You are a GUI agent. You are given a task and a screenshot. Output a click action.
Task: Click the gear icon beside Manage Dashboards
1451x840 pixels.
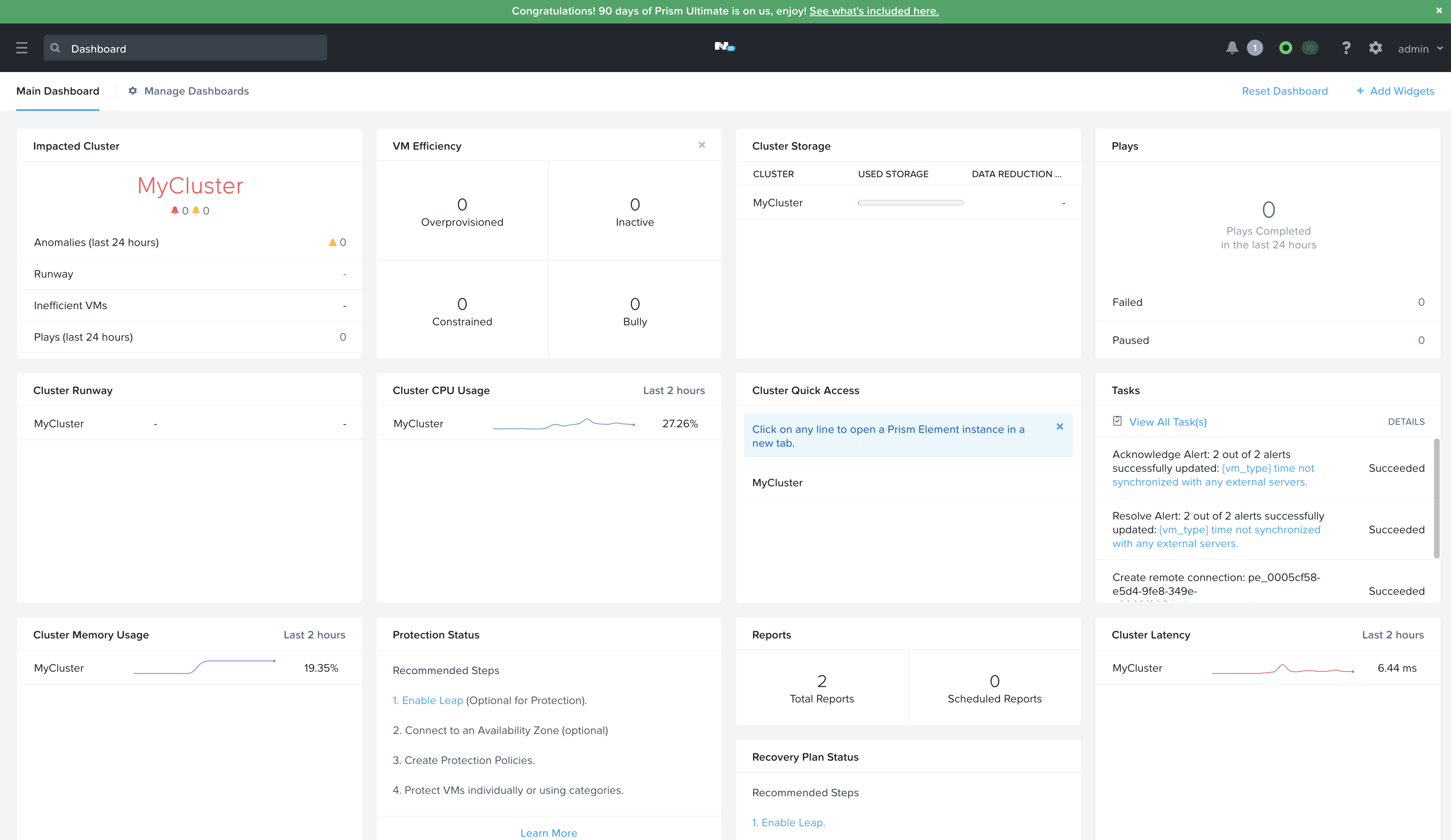(132, 91)
